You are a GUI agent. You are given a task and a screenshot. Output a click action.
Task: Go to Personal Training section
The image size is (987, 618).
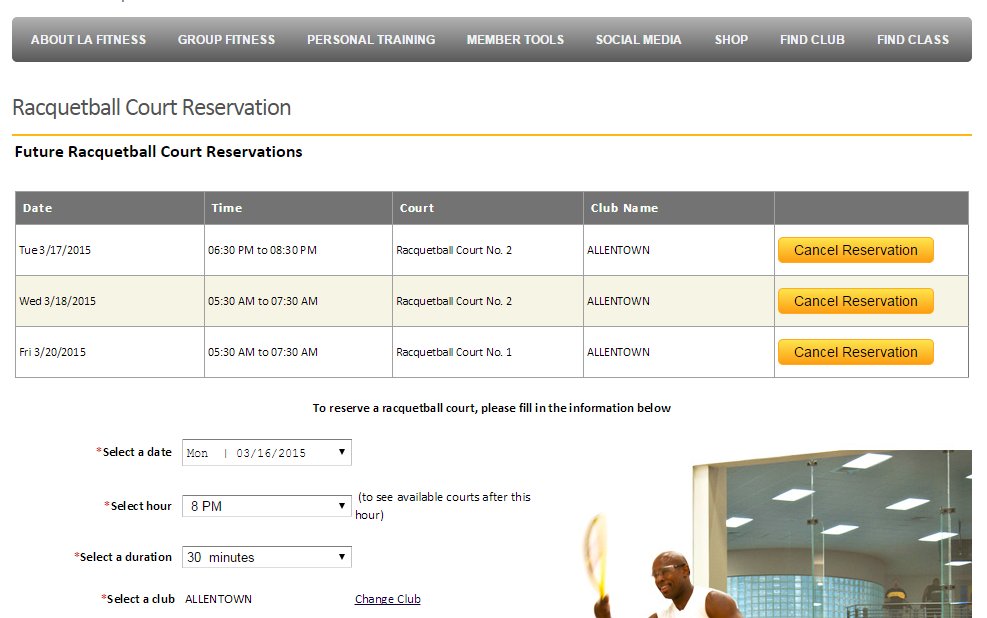(x=370, y=40)
